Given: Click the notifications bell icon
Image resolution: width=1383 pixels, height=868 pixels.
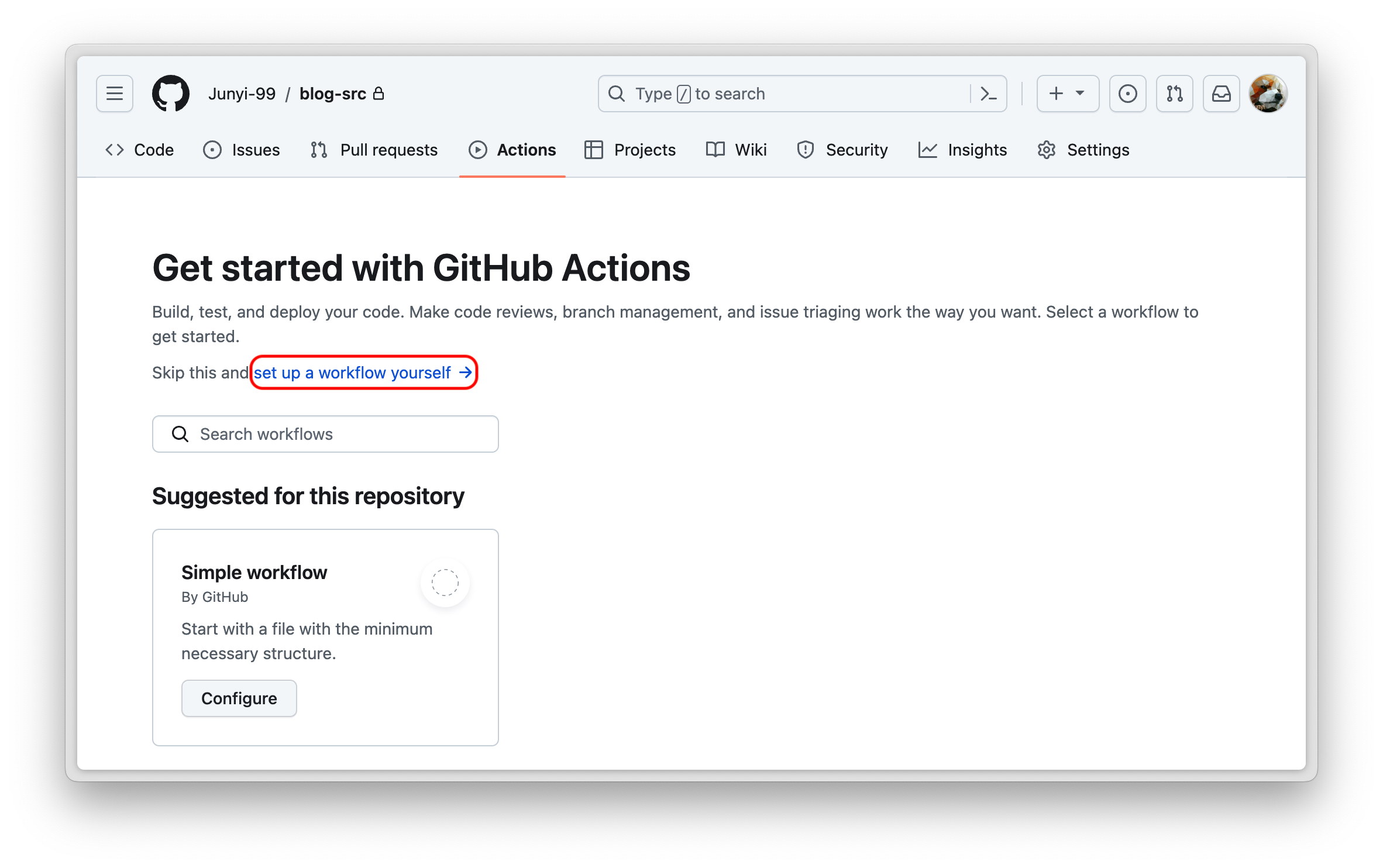Looking at the screenshot, I should (1220, 93).
